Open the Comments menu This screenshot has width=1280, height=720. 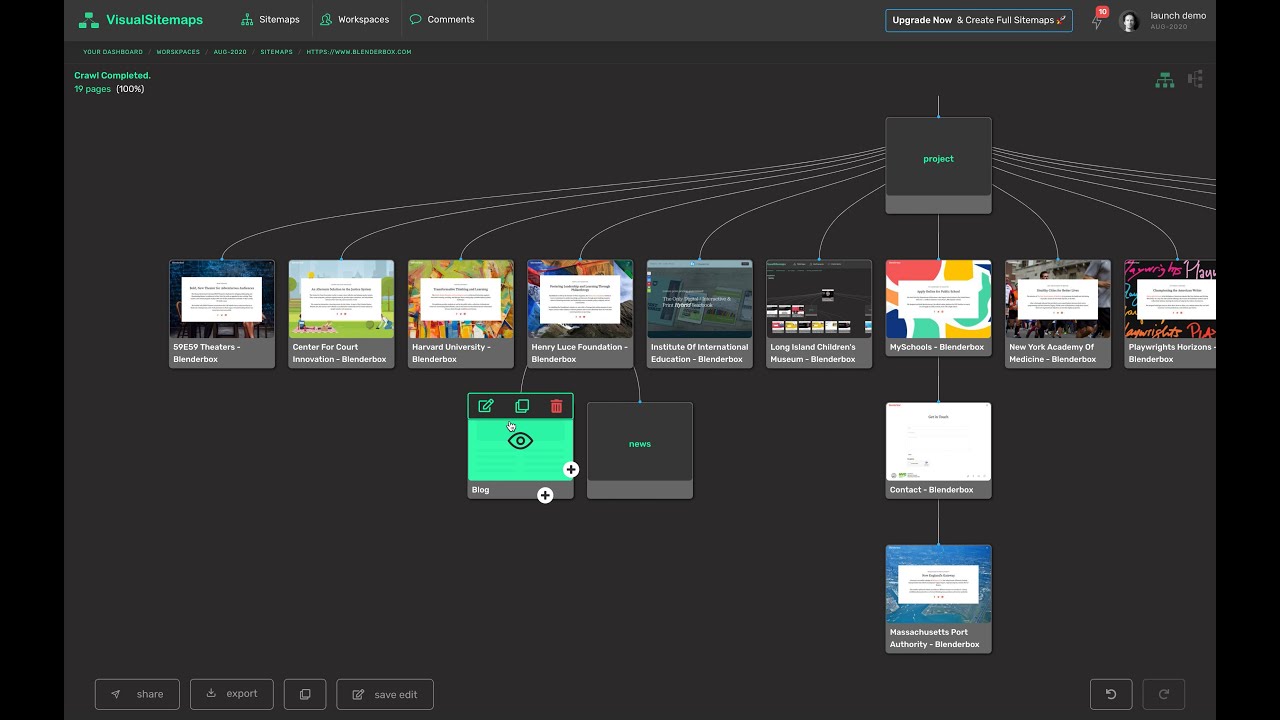(x=442, y=20)
